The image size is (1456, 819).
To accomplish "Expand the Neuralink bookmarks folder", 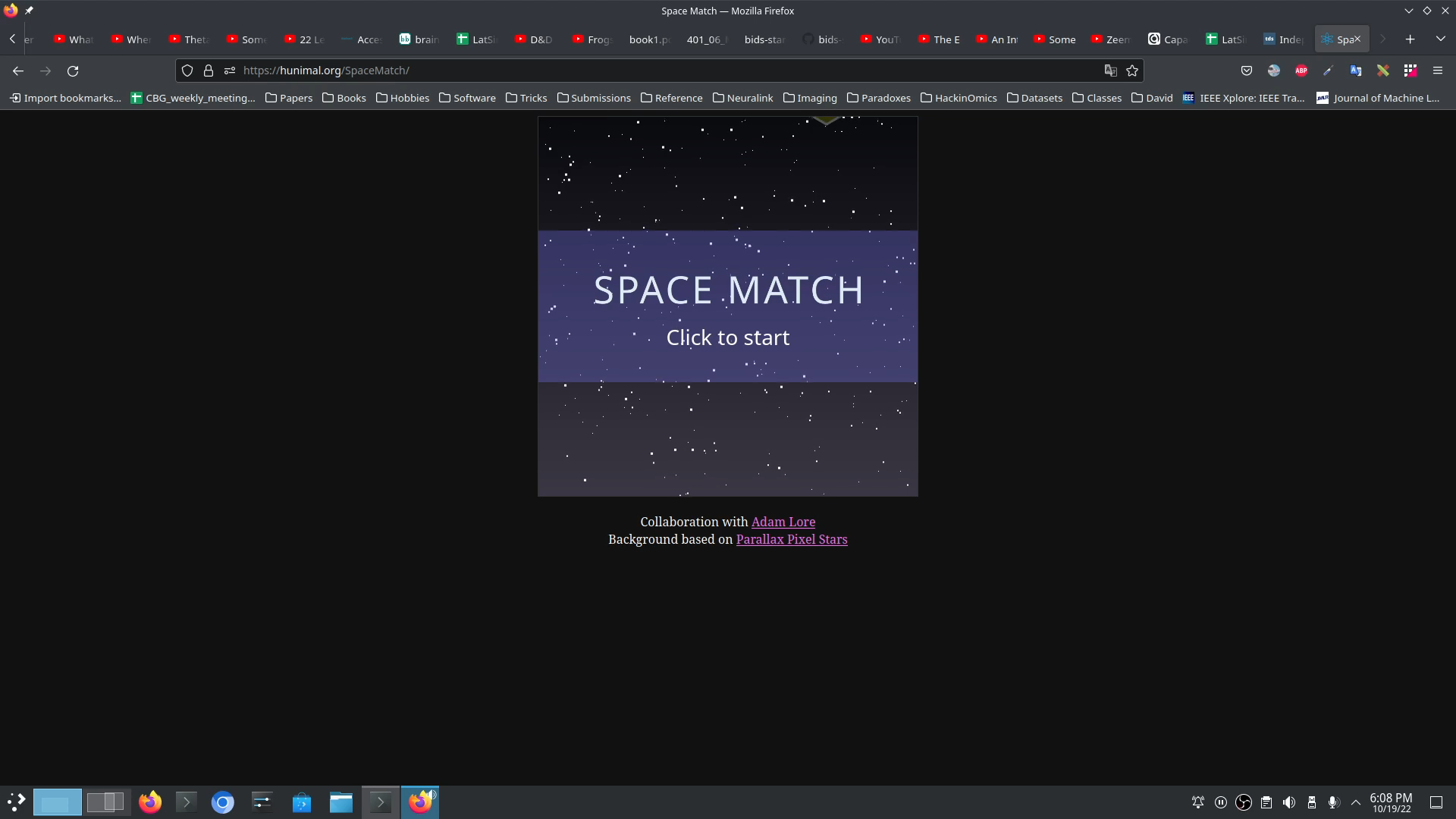I will [743, 98].
